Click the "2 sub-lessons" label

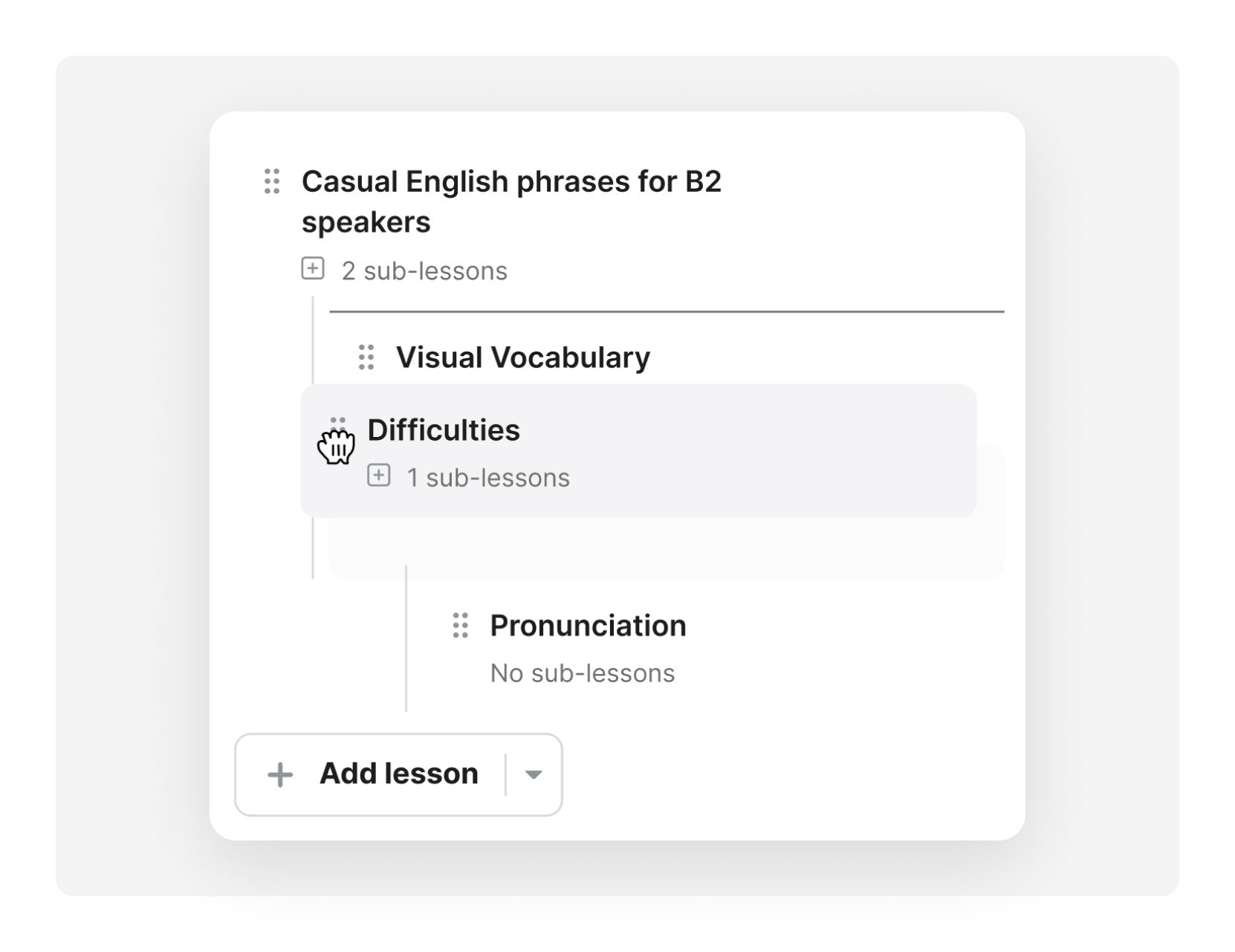click(424, 271)
